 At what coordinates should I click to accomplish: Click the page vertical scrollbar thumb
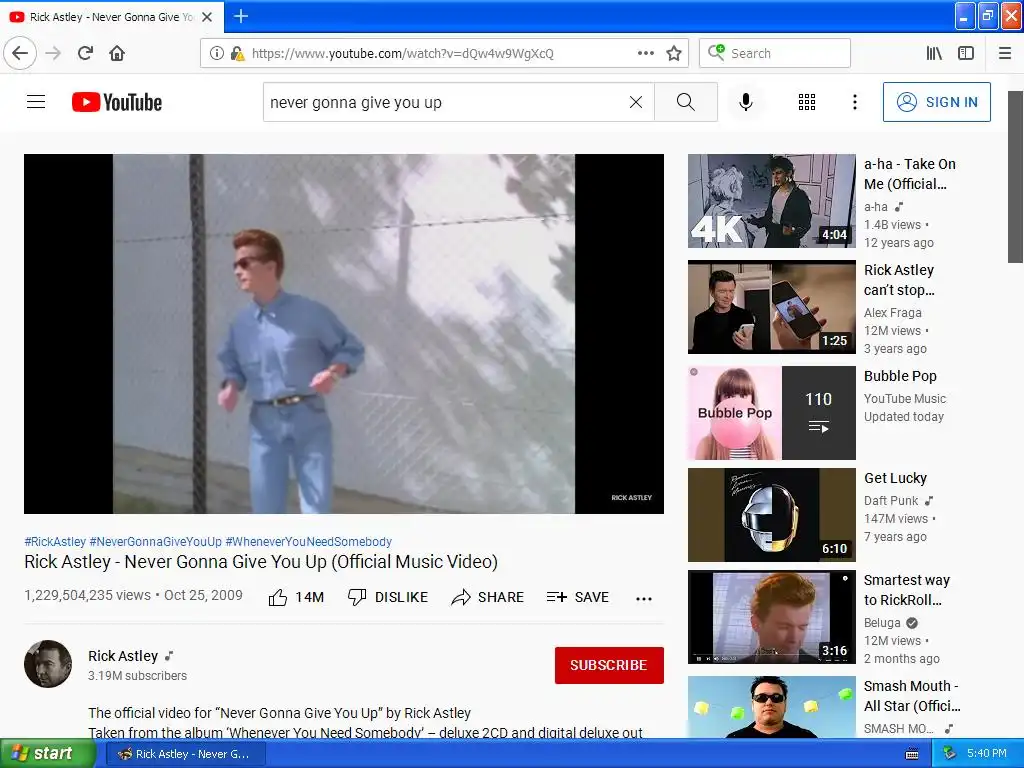1015,176
